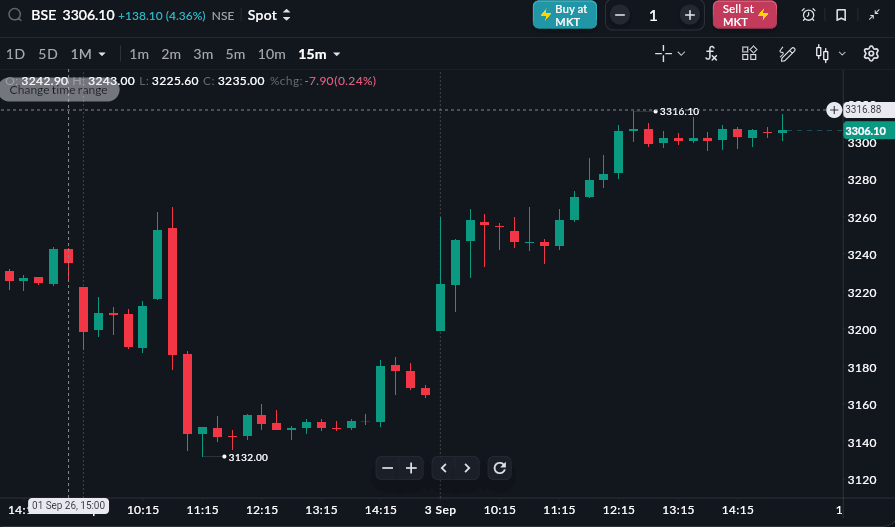
Task: Bookmark BSE using the watchlist icon
Action: point(841,15)
